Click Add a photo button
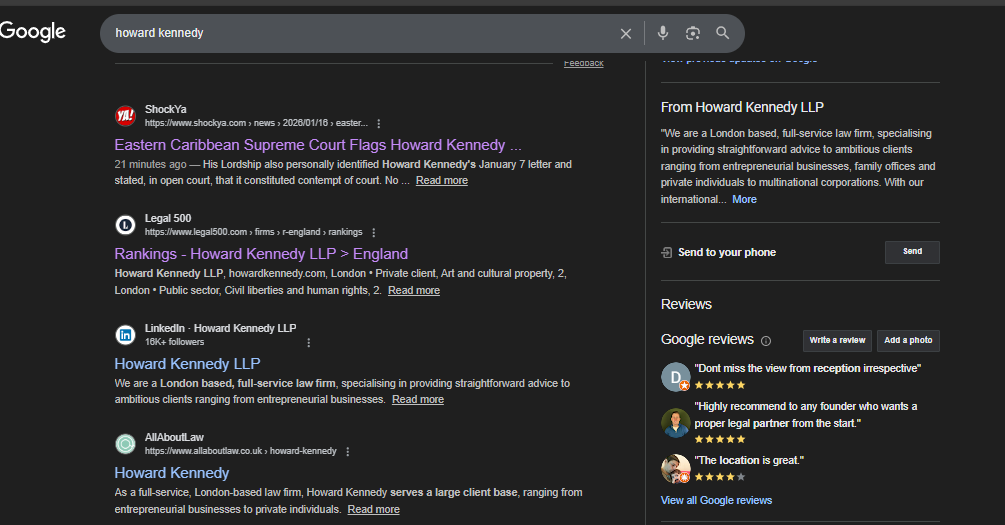This screenshot has height=525, width=1005. [x=908, y=341]
